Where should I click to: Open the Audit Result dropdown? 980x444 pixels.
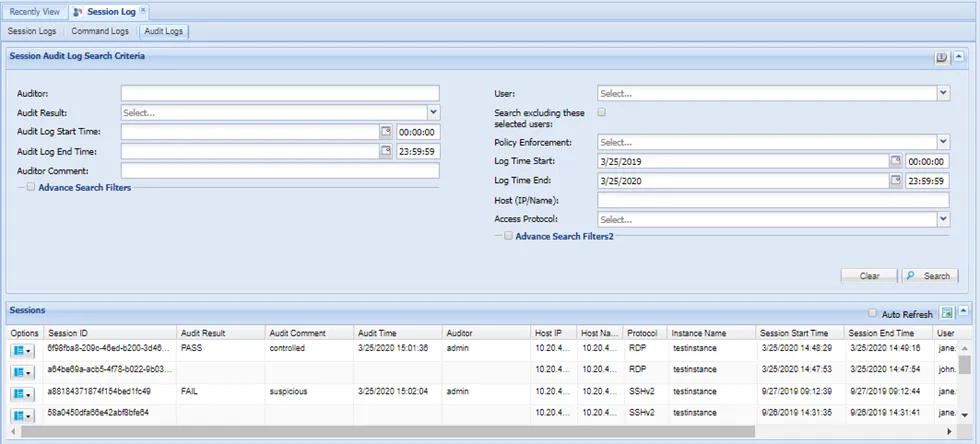tap(434, 113)
